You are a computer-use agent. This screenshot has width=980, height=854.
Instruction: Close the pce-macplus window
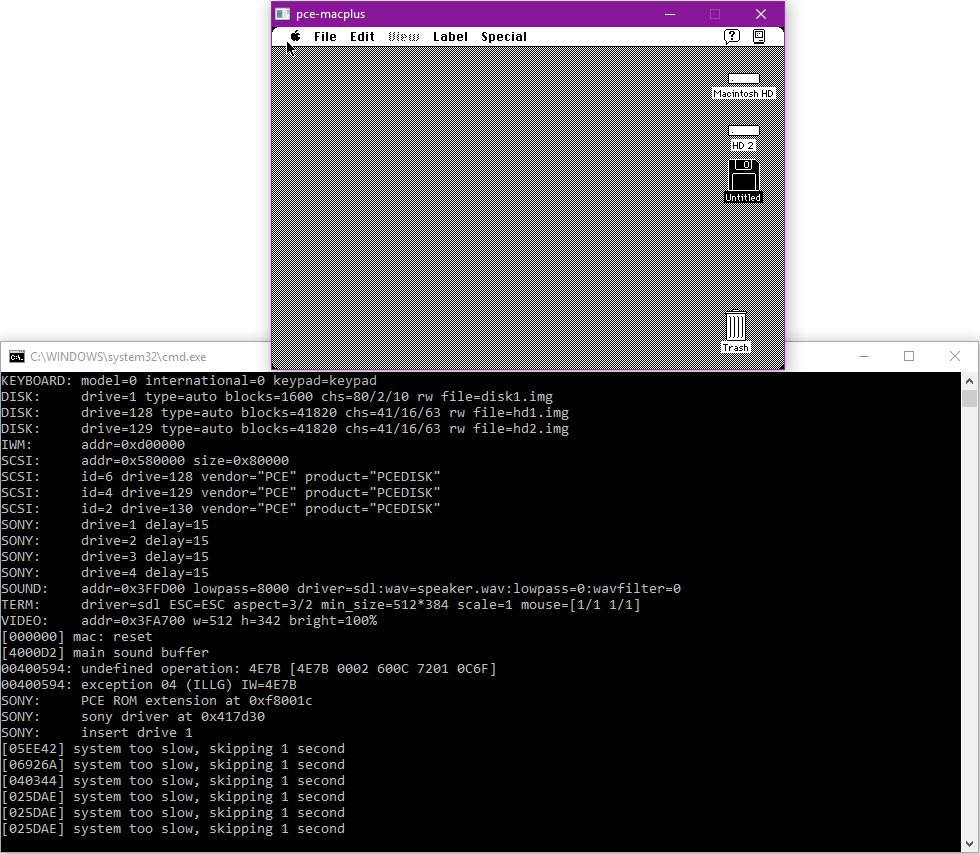click(761, 14)
